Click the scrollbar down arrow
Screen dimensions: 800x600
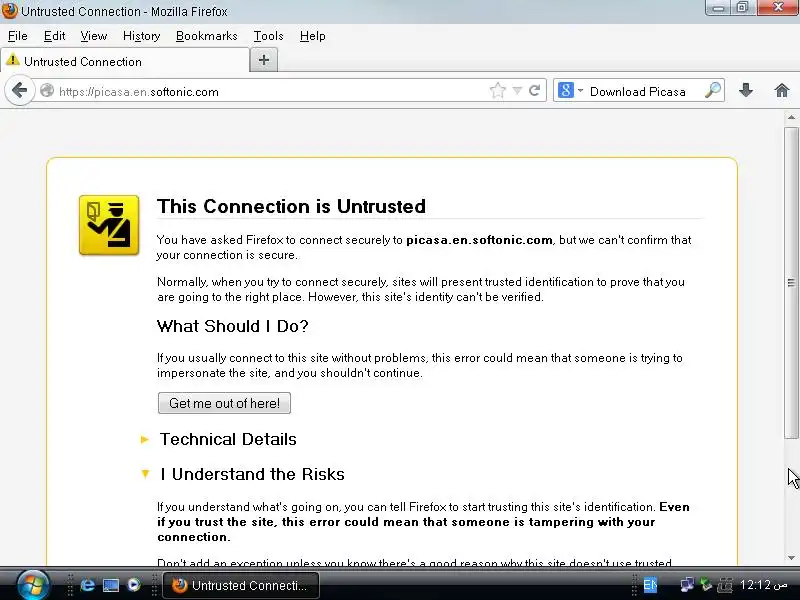791,558
